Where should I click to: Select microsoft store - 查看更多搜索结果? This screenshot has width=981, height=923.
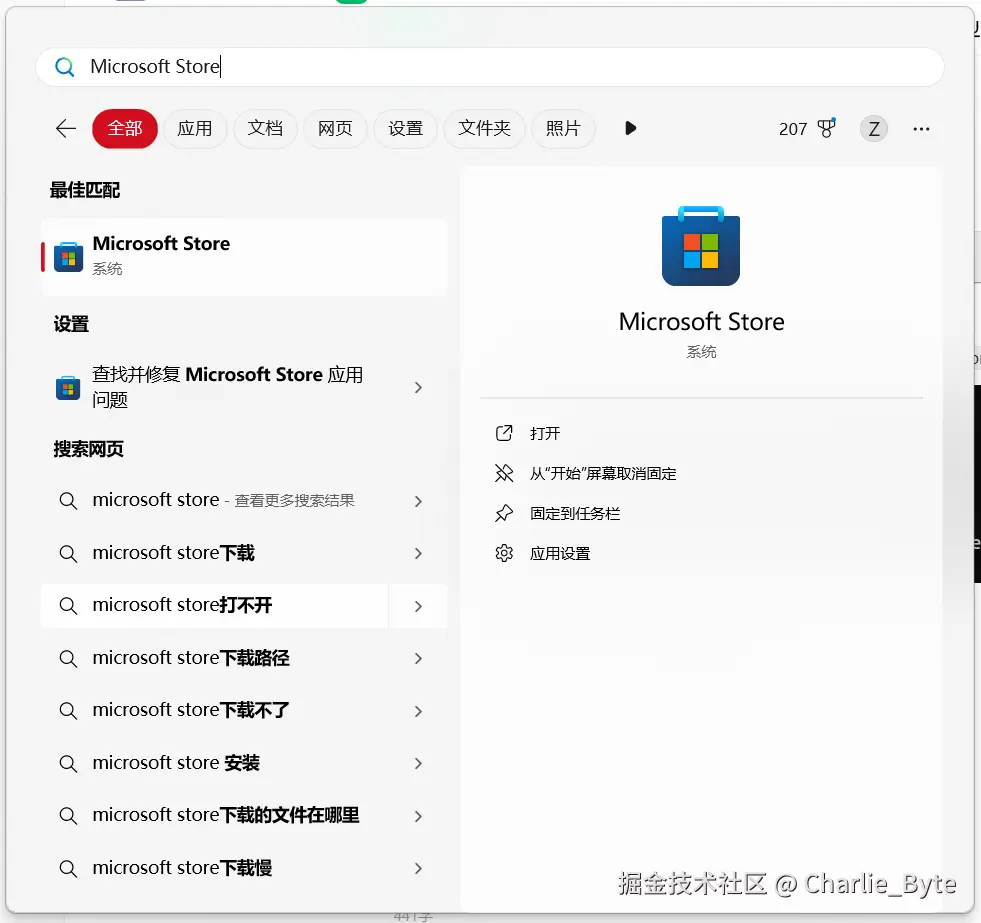(x=223, y=501)
